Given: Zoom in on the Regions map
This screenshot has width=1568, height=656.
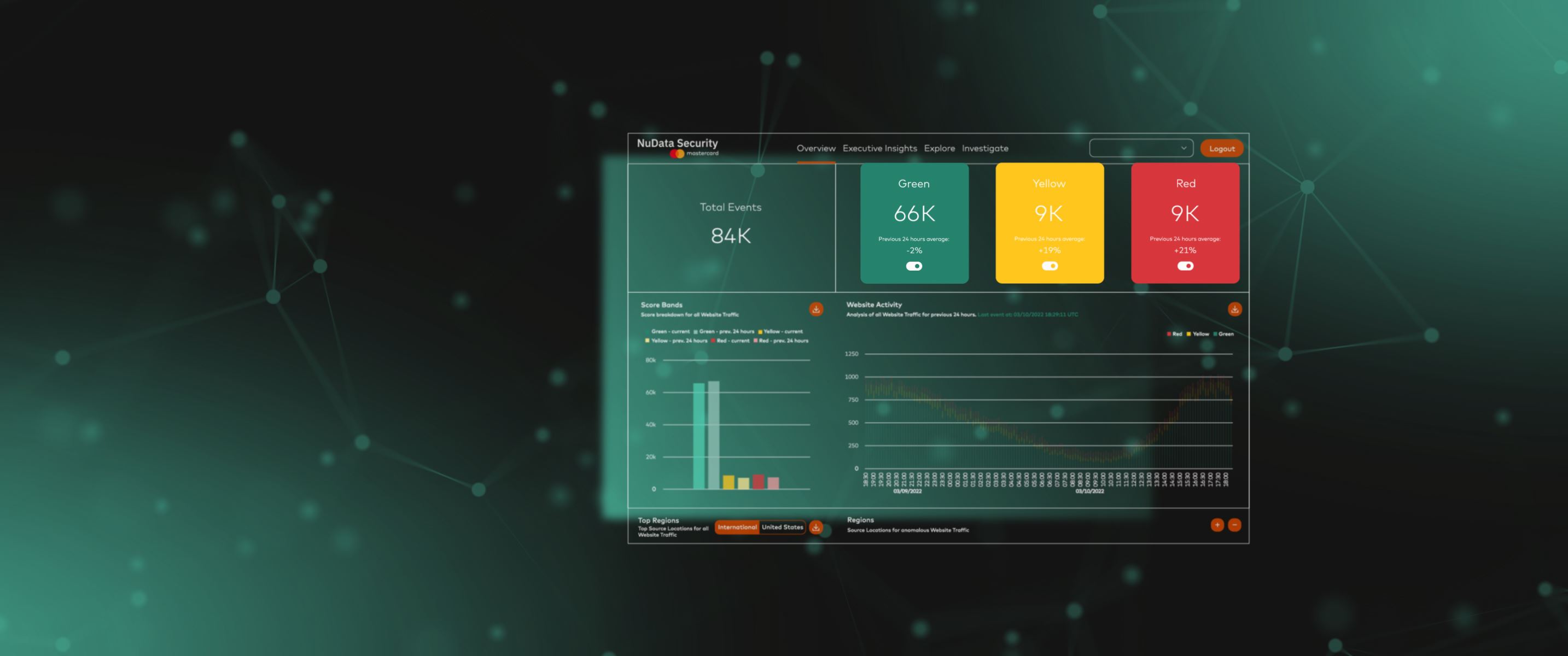Looking at the screenshot, I should [1217, 525].
